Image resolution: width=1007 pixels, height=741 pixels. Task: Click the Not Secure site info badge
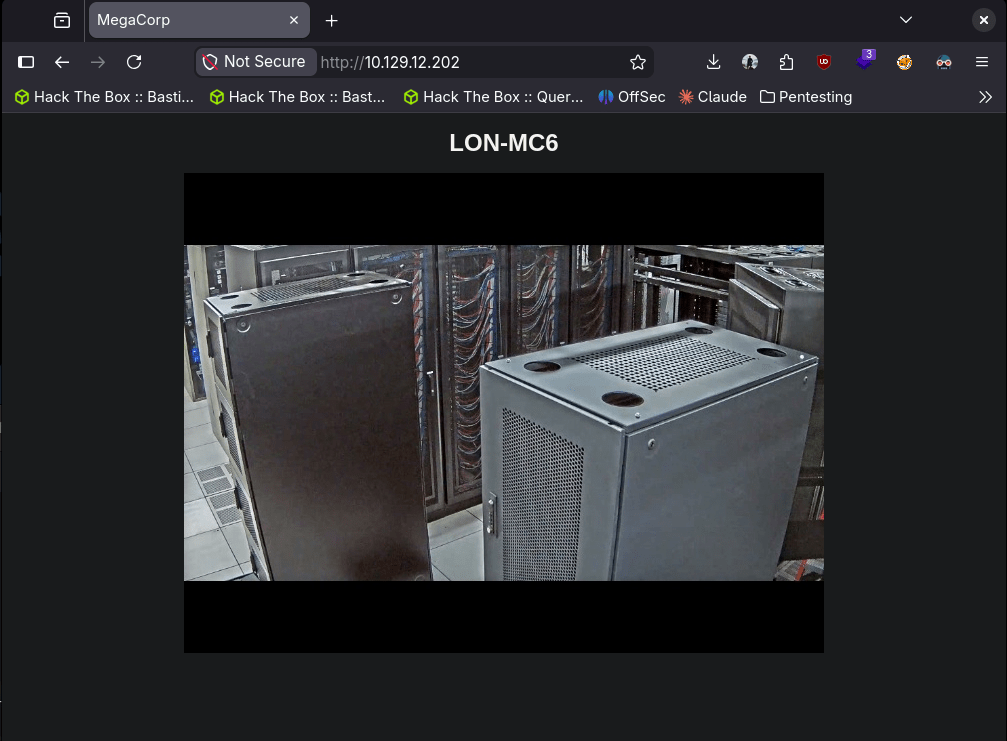[x=256, y=62]
